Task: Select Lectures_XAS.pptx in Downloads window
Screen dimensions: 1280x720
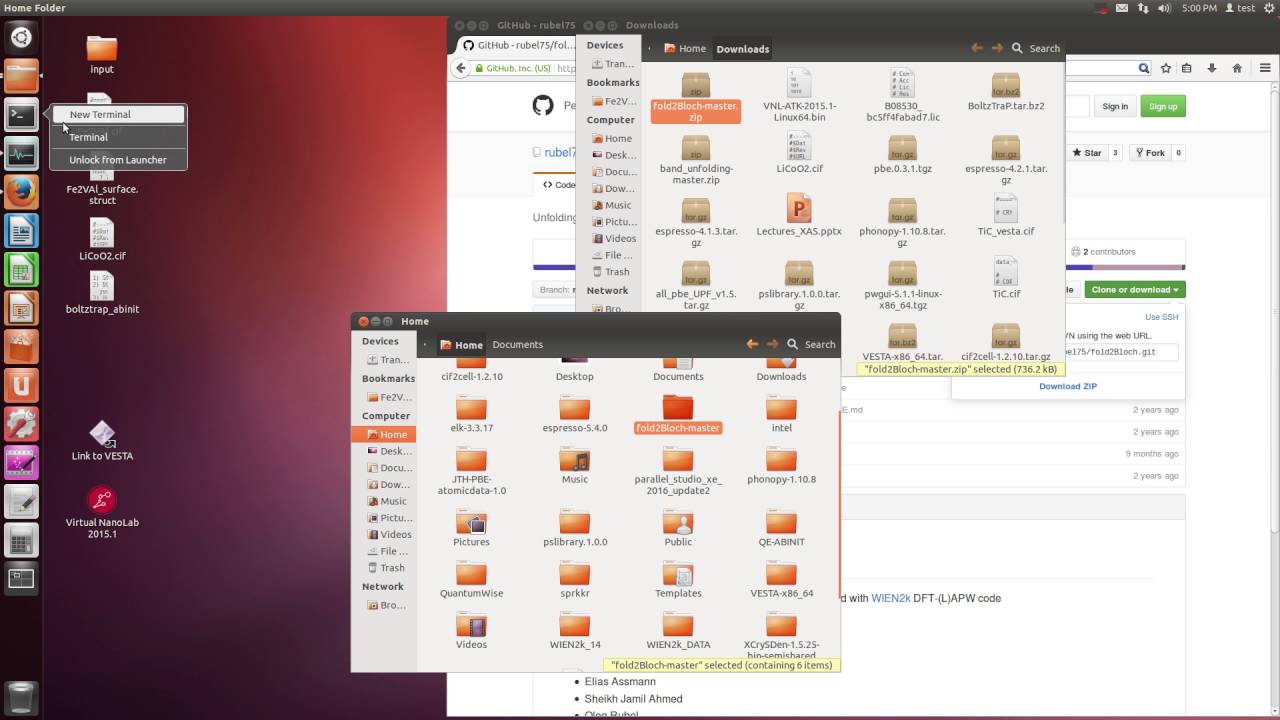Action: point(799,216)
